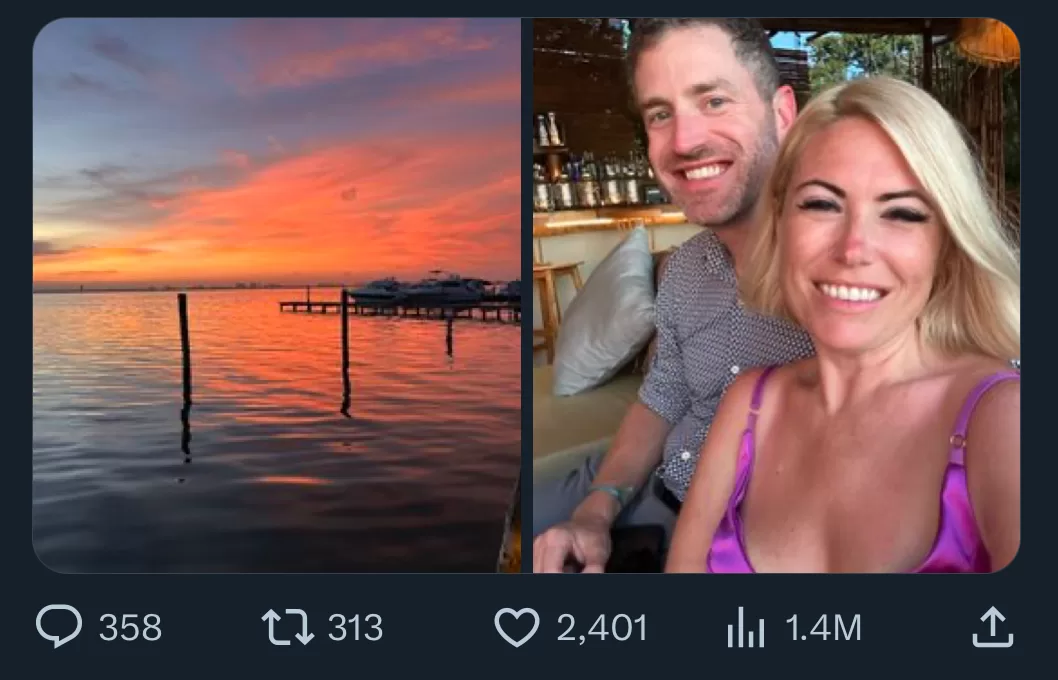This screenshot has width=1058, height=680.
Task: Open the view analytics bar chart icon
Action: click(746, 628)
